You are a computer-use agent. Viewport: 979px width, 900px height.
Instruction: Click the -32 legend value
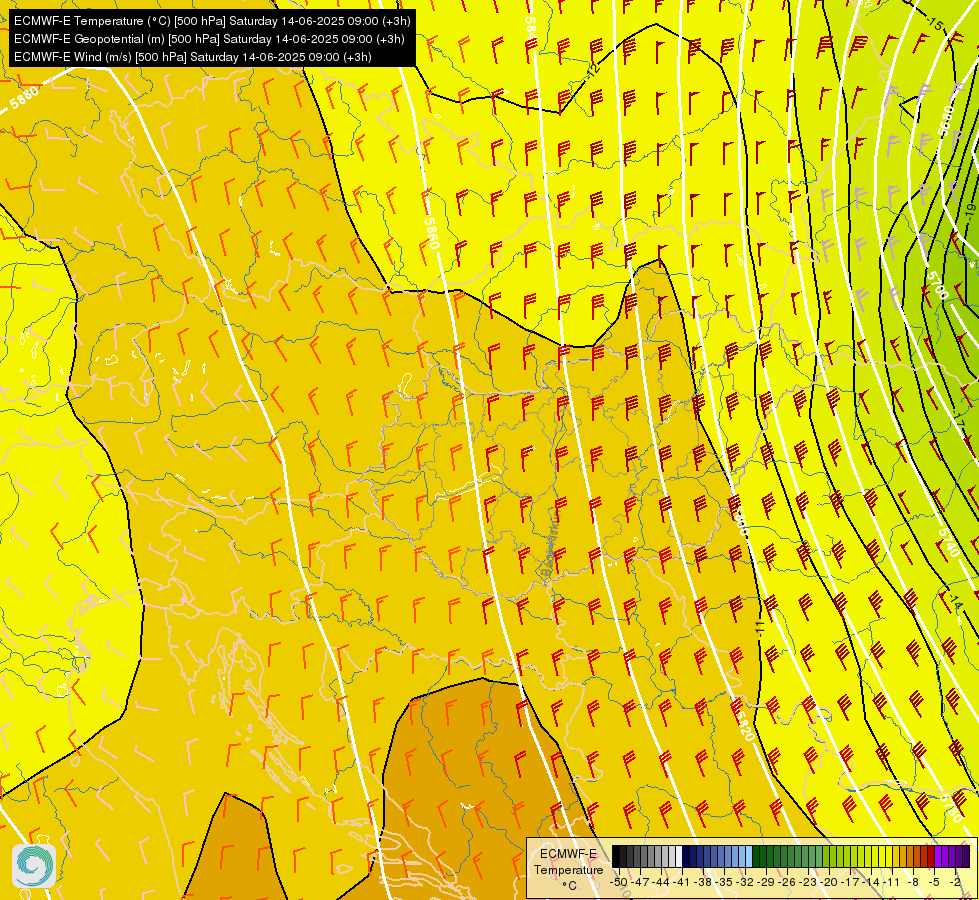(x=746, y=882)
